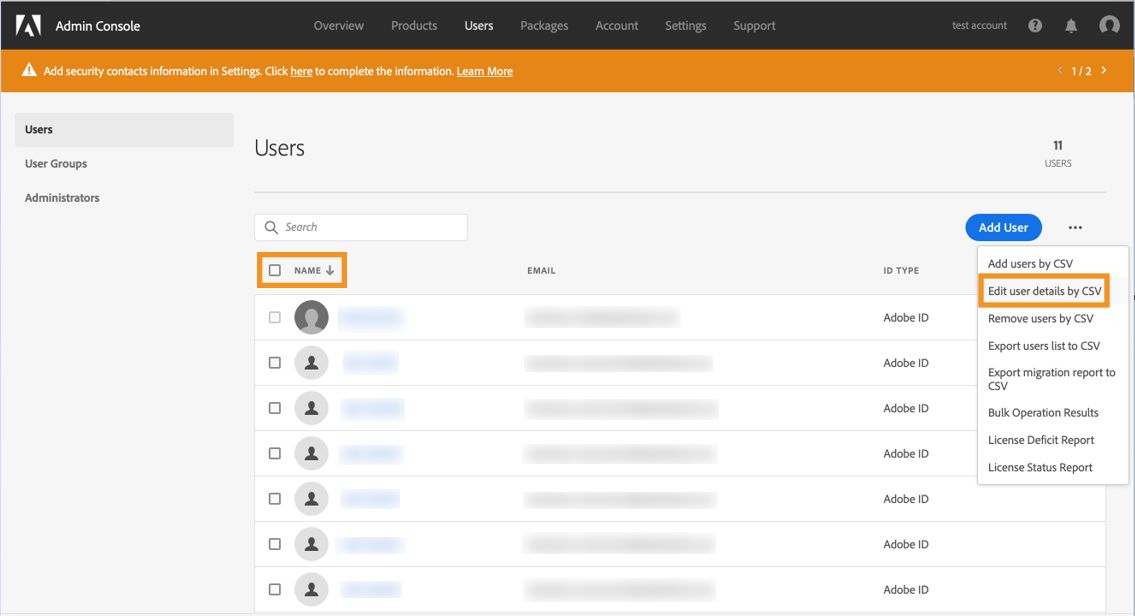Click the Adobe logo icon
Image resolution: width=1135 pixels, height=616 pixels.
point(28,25)
